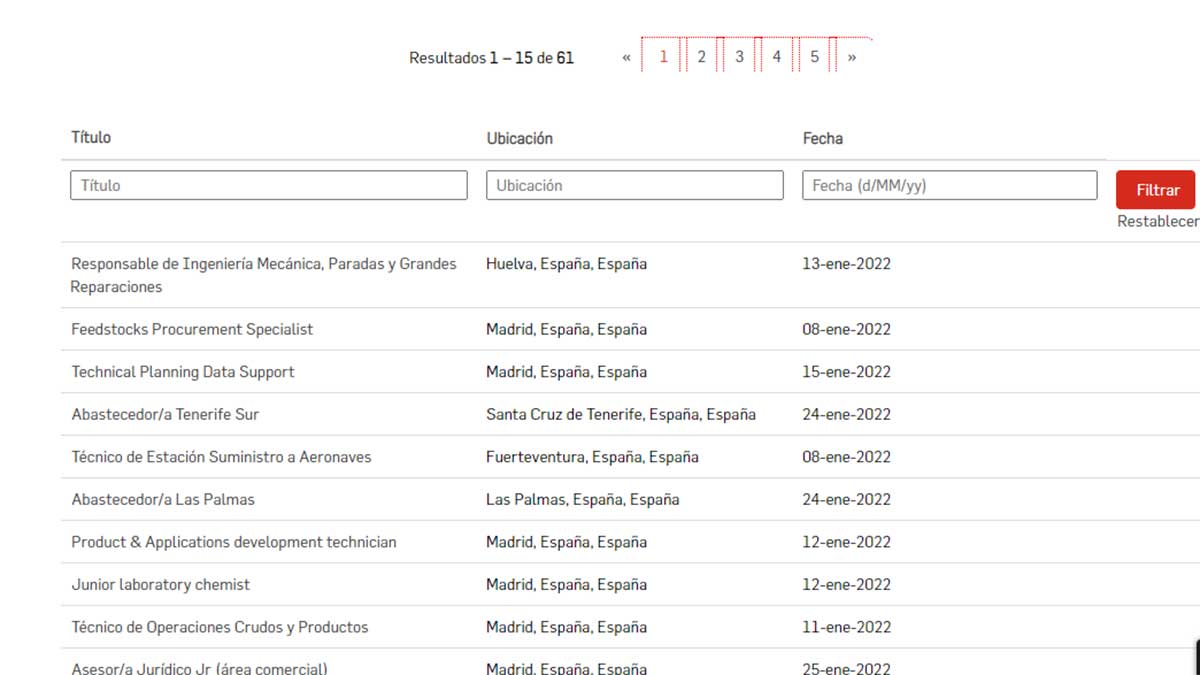Jump to results page 5

pyautogui.click(x=814, y=57)
